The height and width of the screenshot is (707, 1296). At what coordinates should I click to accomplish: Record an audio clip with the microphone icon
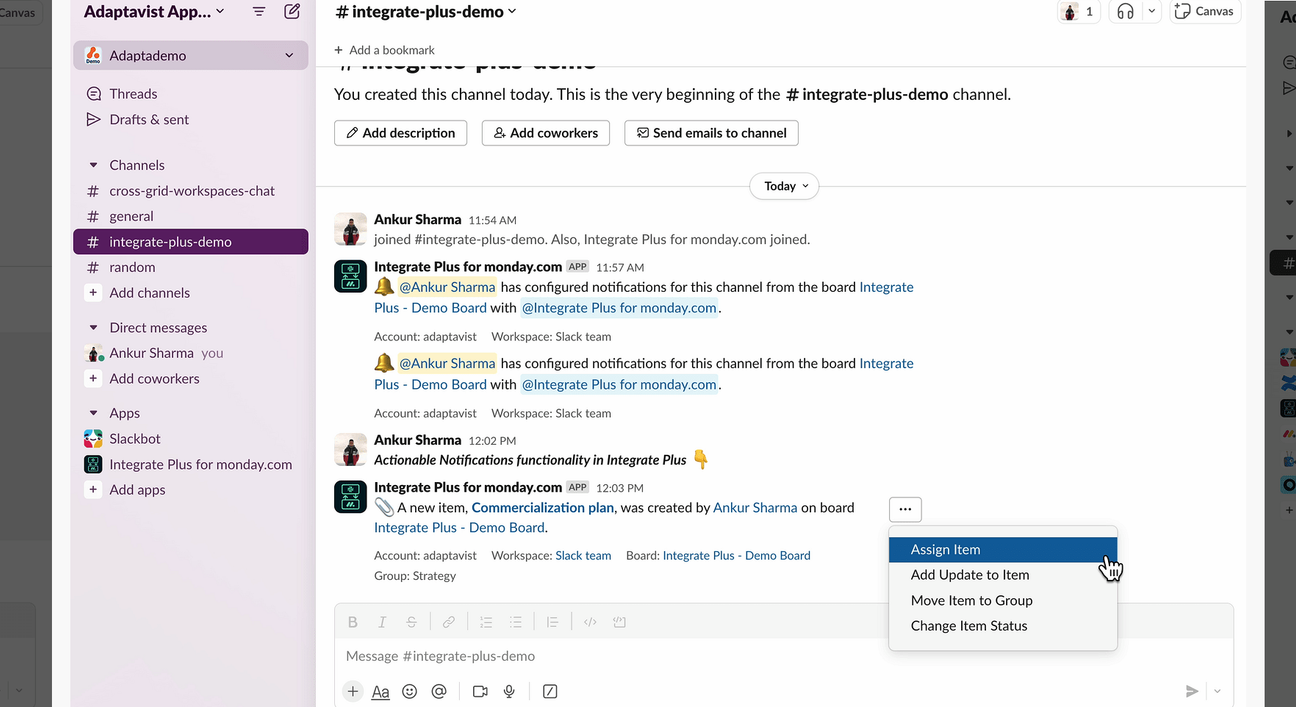point(509,691)
